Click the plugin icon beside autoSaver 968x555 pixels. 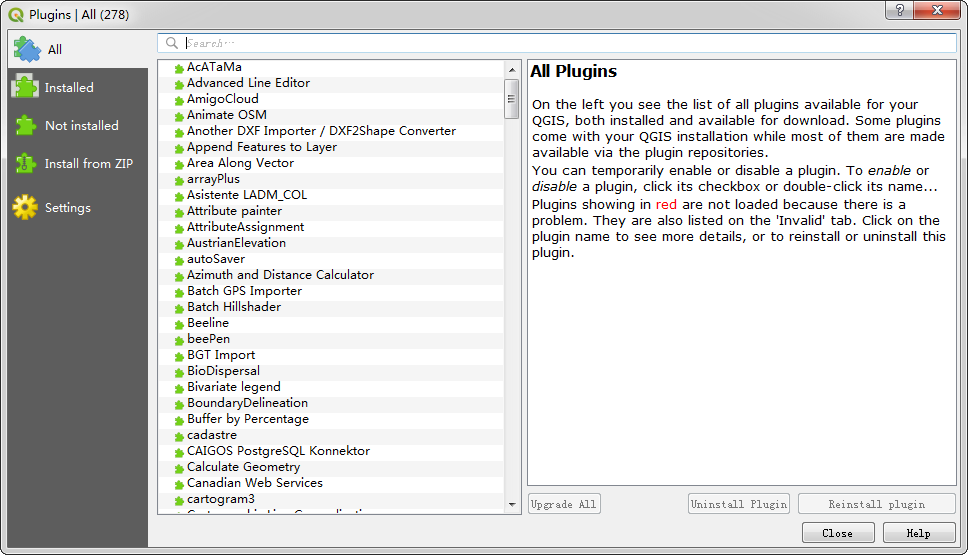[179, 260]
